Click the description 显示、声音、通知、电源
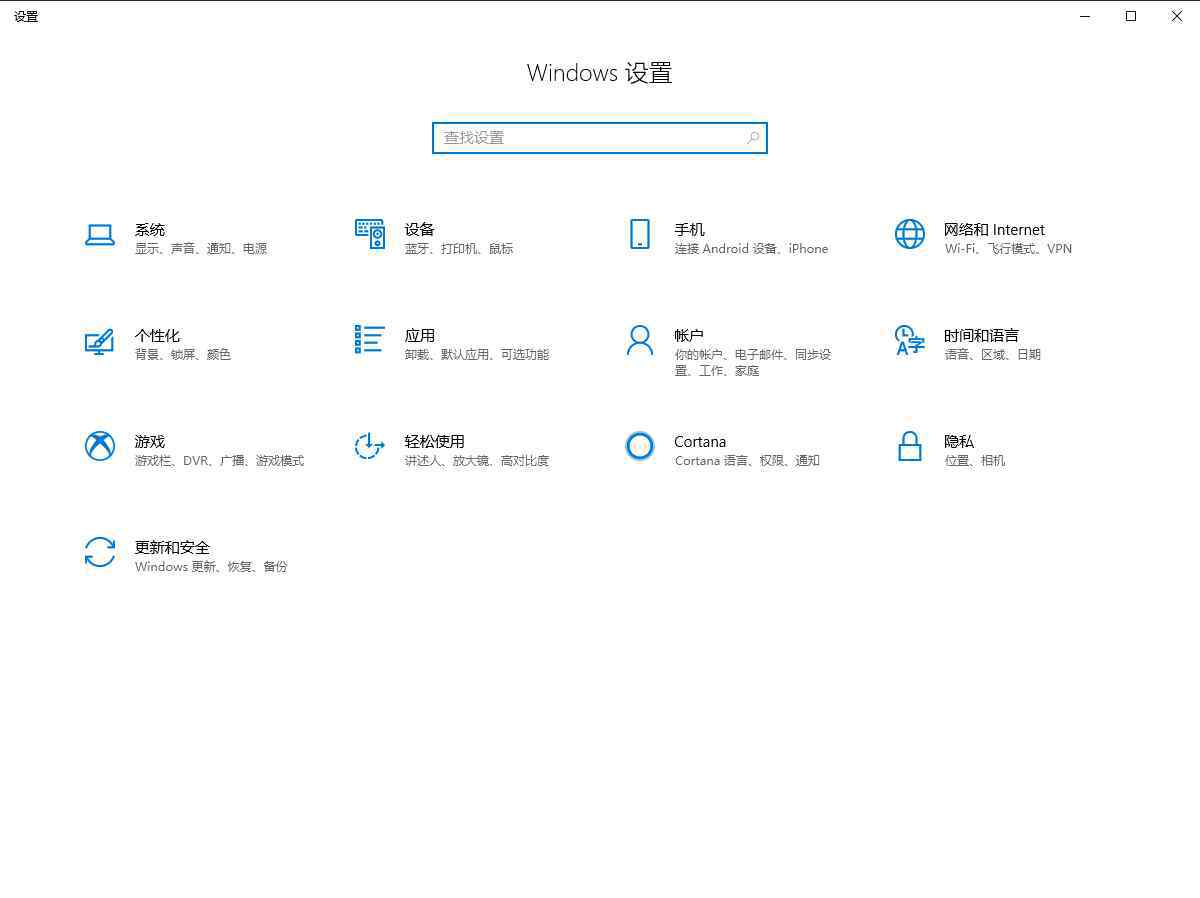This screenshot has height=898, width=1200. click(201, 249)
